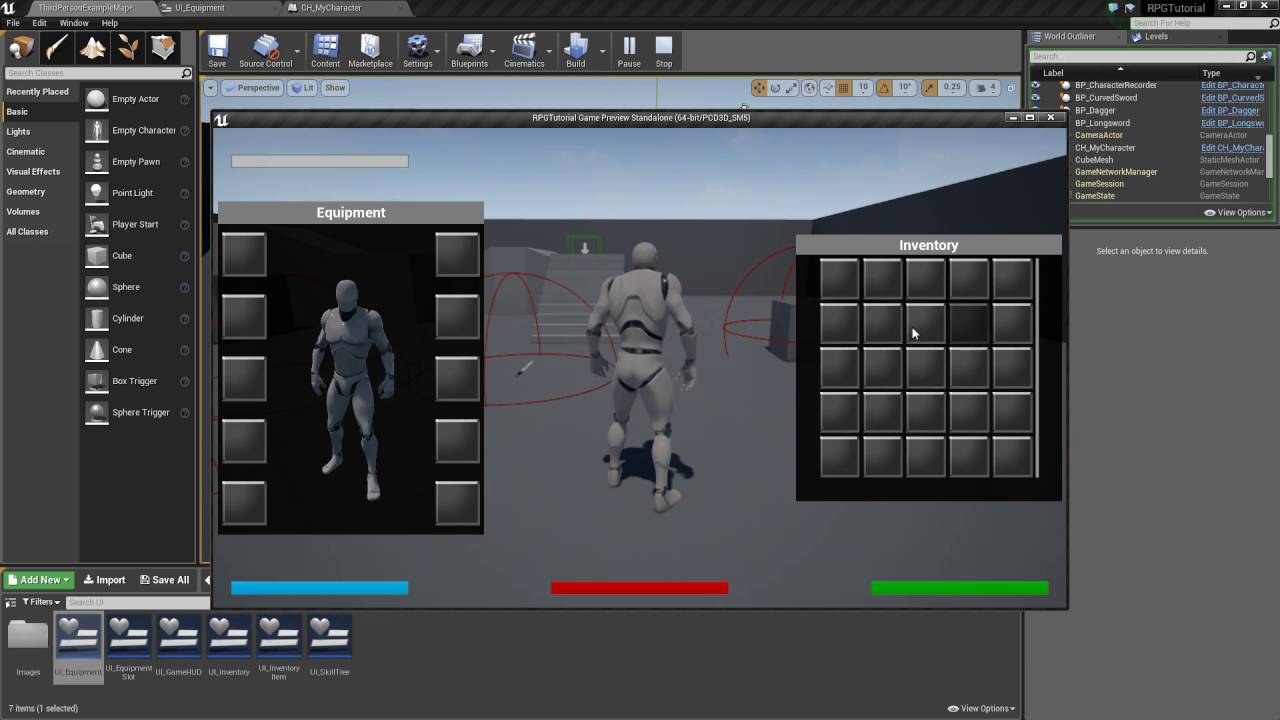Open the Content browser toolbar icon

click(325, 50)
